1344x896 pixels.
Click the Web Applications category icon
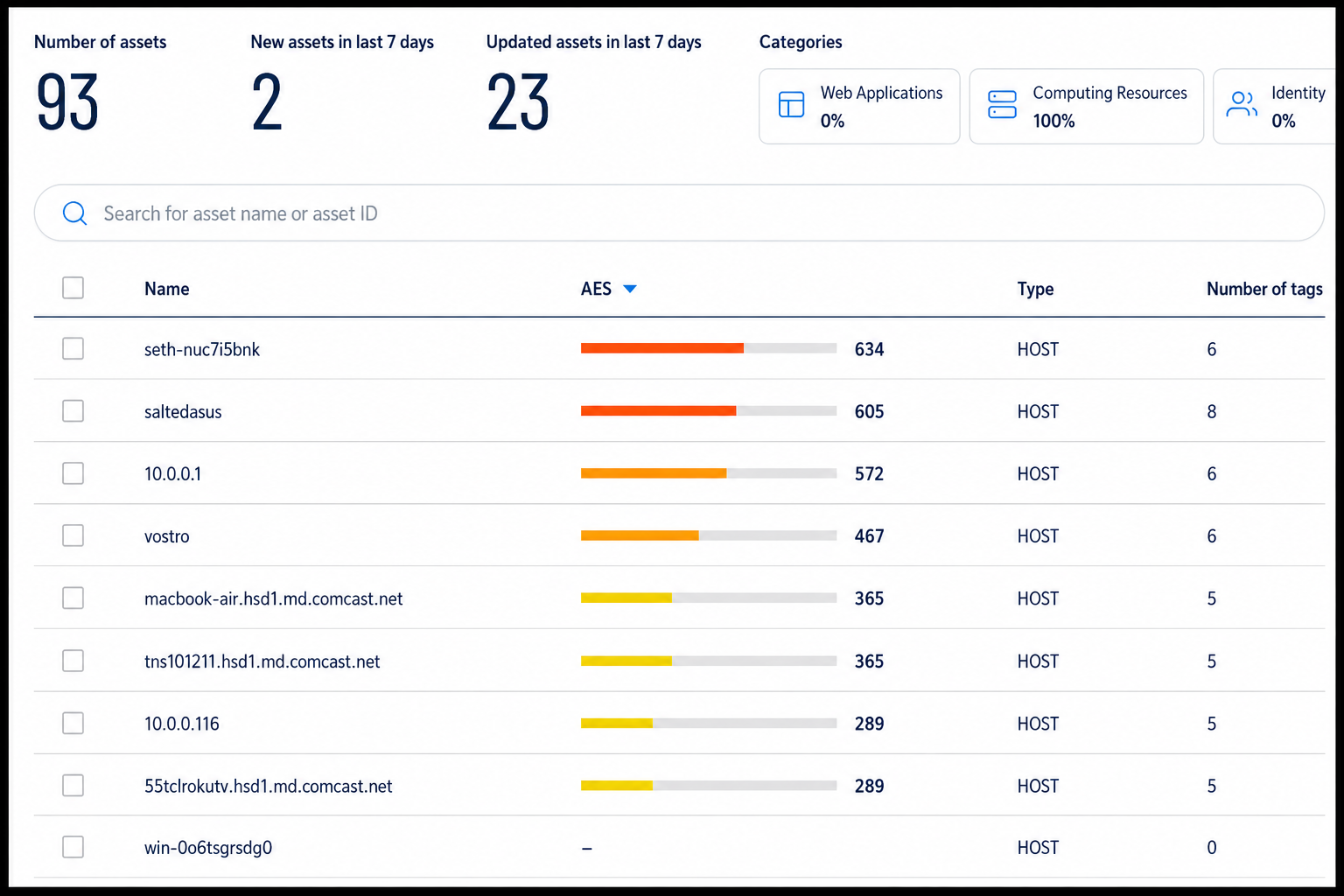[x=791, y=105]
